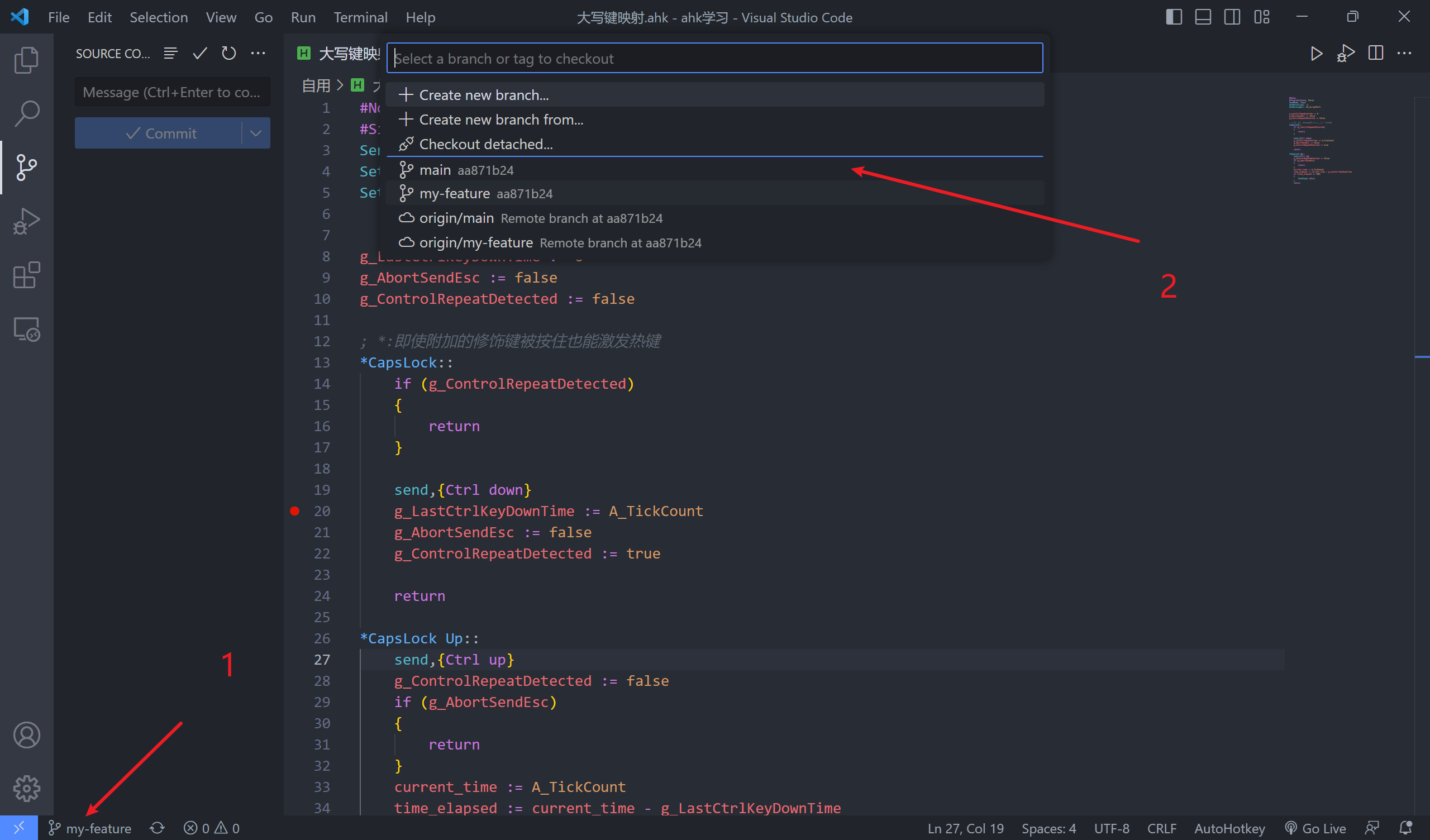1430x840 pixels.
Task: Open the Extensions view icon
Action: point(26,275)
